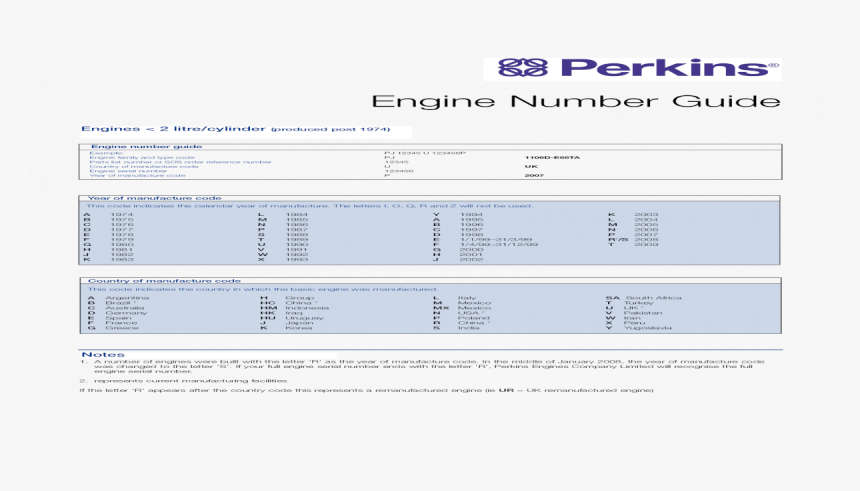Screen dimensions: 860x491
Task: Click the 'Argentina' country entry
Action: point(127,298)
